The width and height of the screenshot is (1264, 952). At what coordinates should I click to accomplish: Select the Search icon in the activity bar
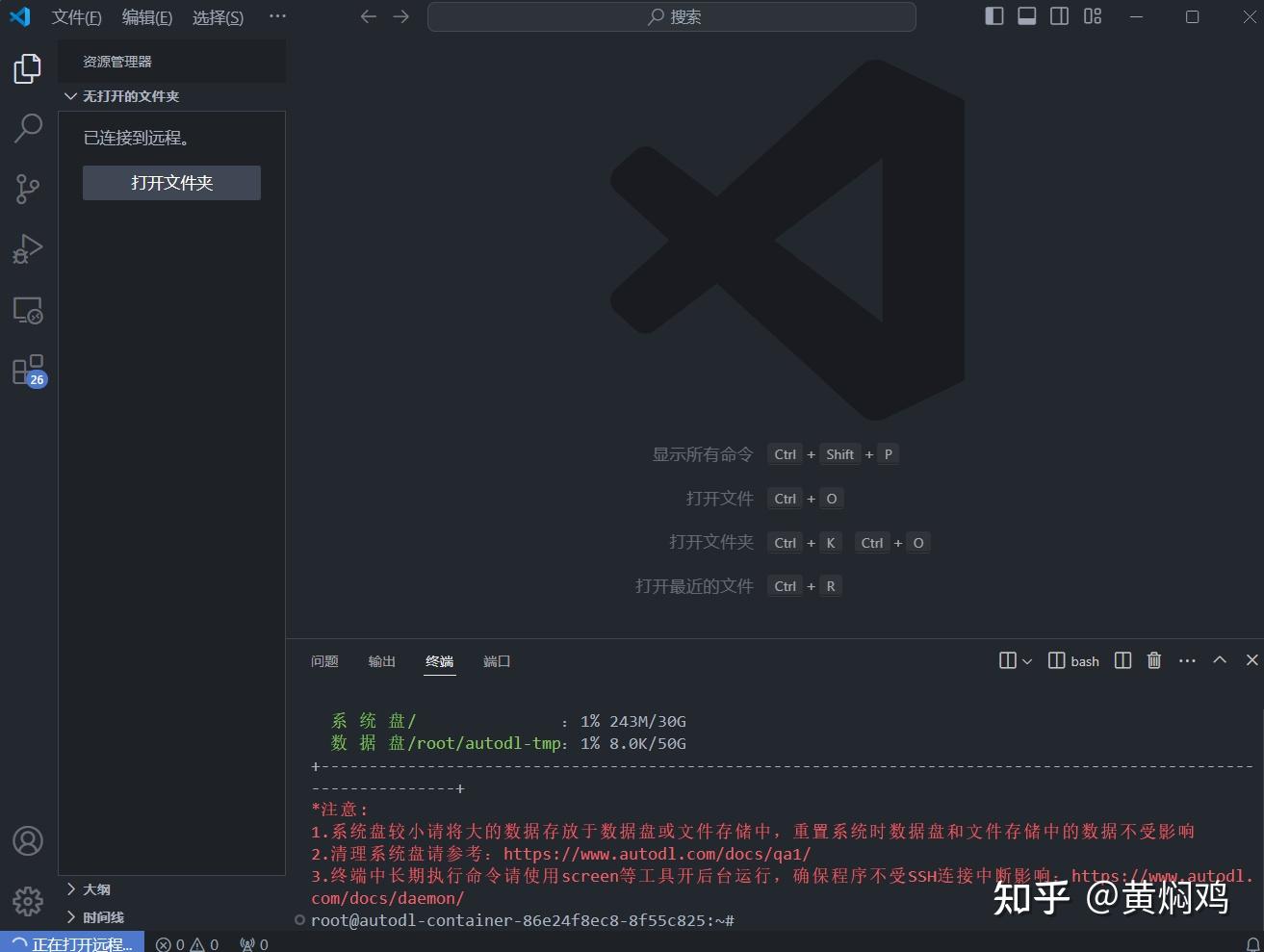(27, 127)
